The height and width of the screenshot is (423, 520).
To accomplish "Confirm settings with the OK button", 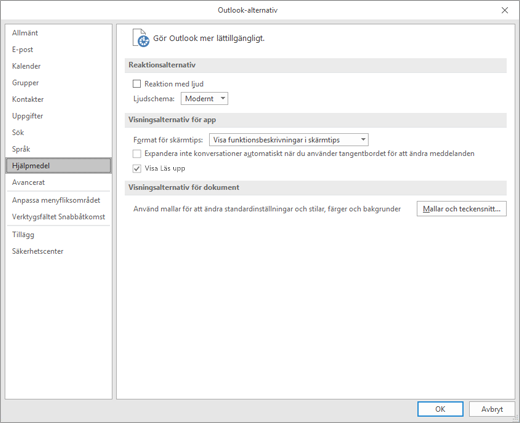I will pos(440,409).
